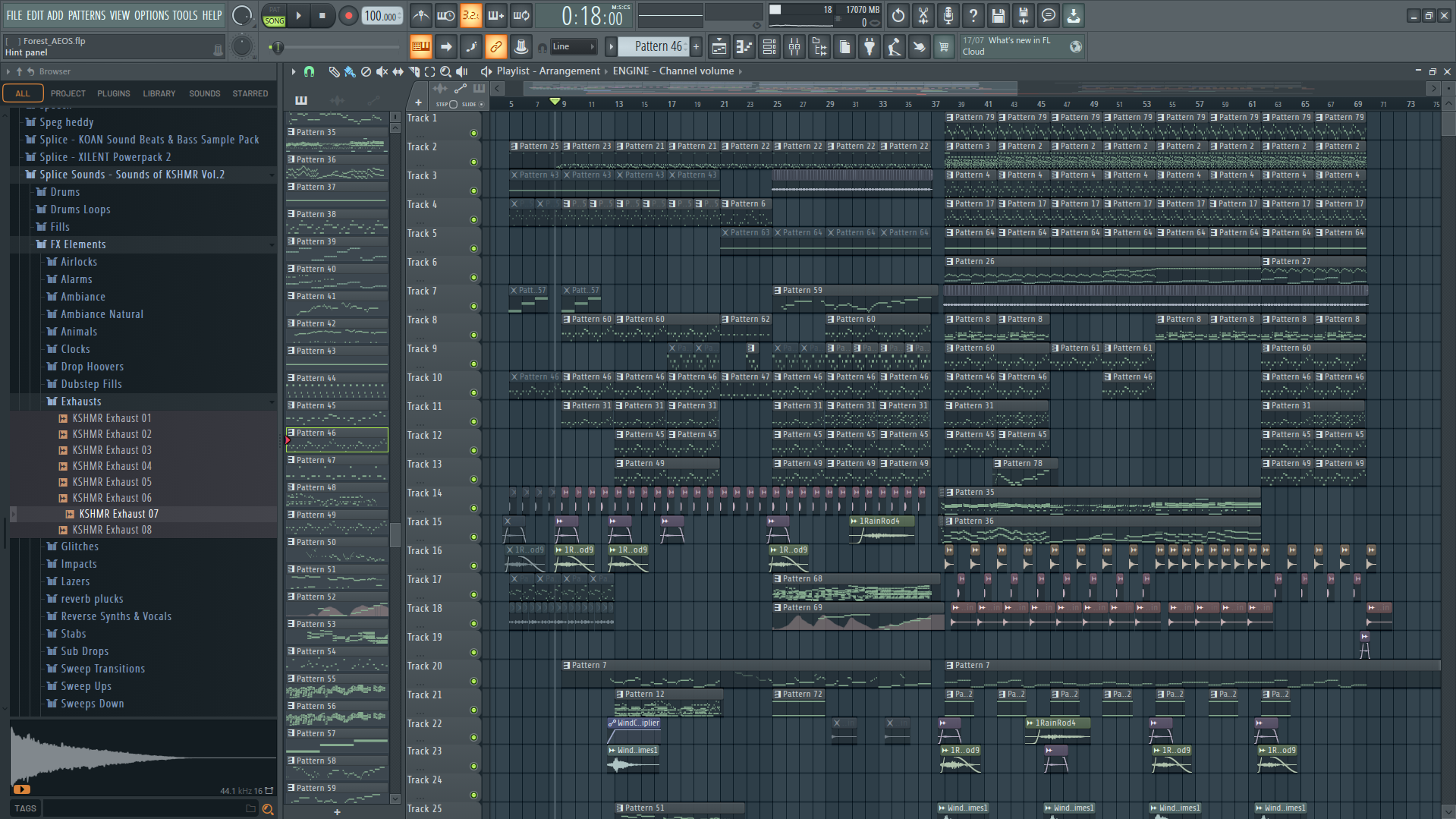Viewport: 1456px width, 819px height.
Task: Open the Line snap dropdown
Action: (x=573, y=47)
